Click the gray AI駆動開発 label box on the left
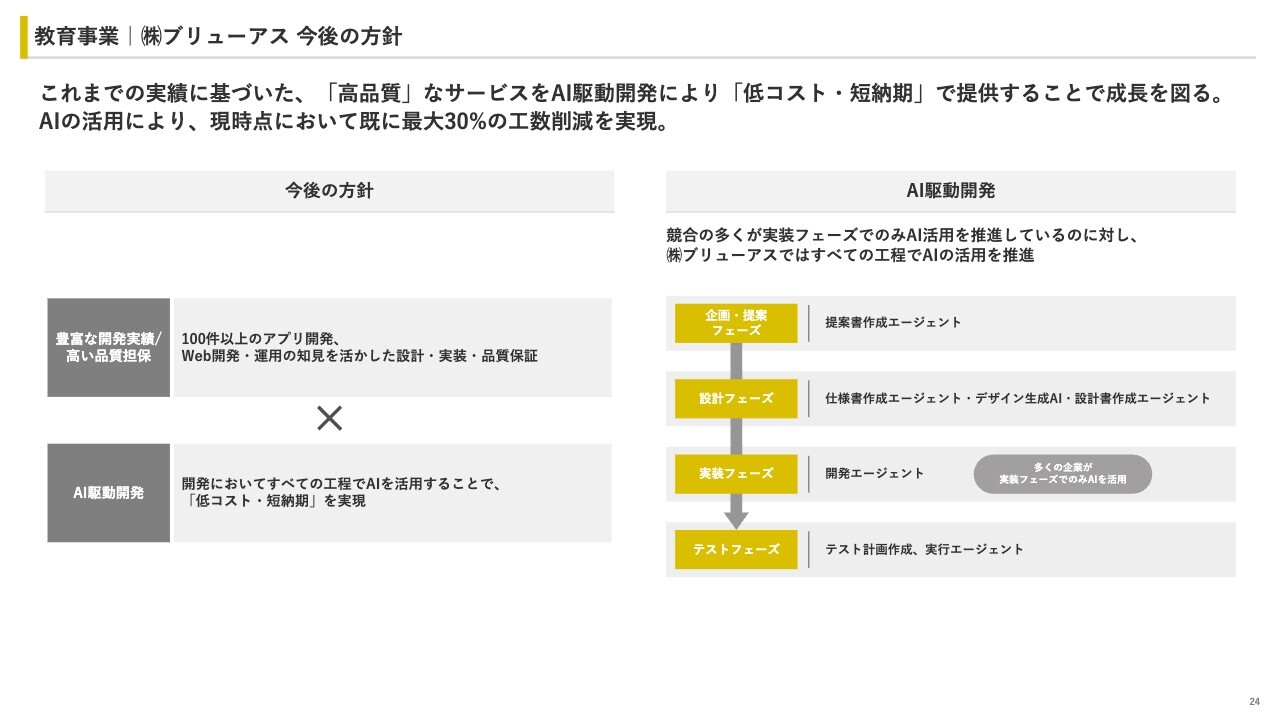Image resolution: width=1280 pixels, height=720 pixels. 108,493
